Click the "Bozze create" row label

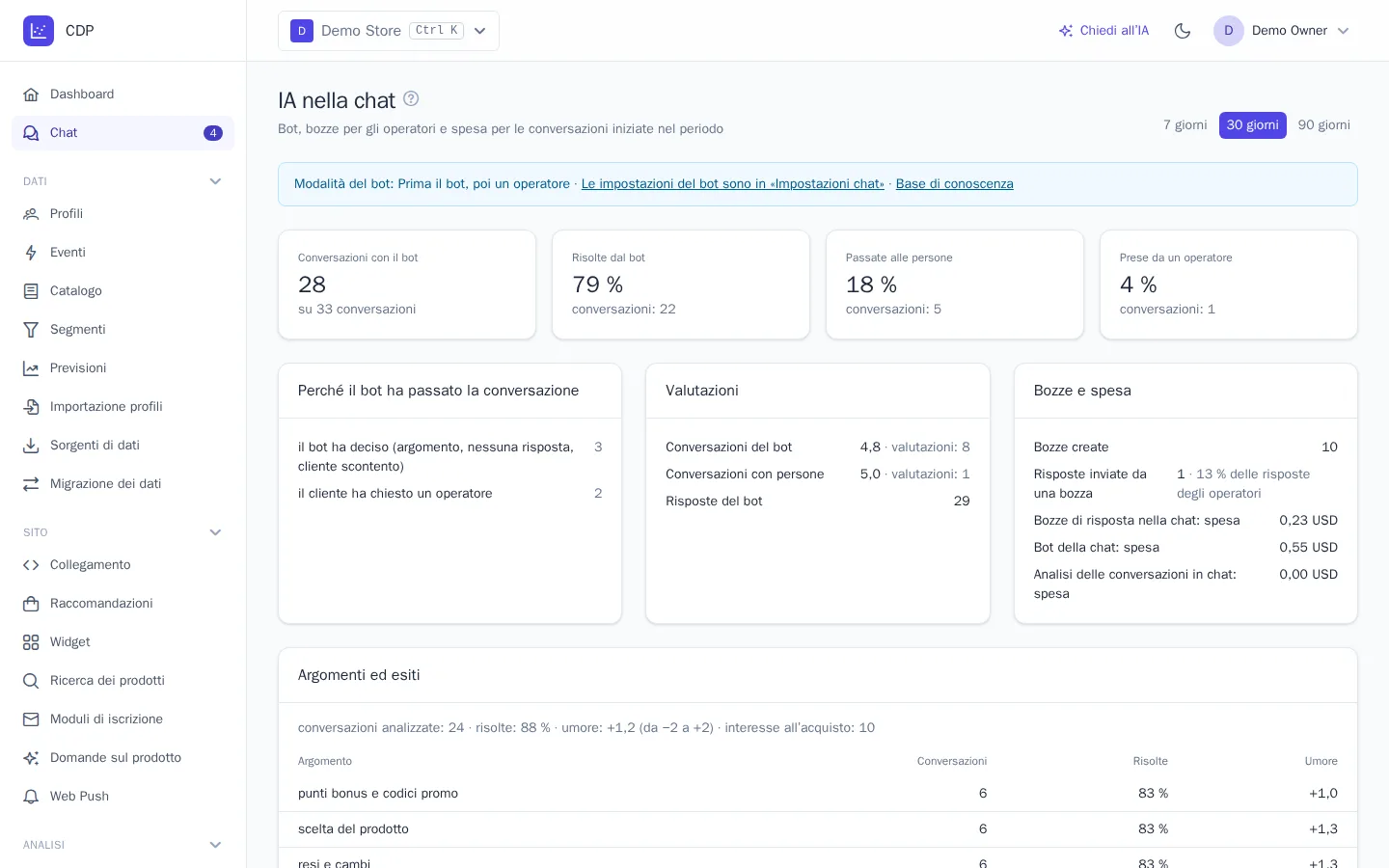[x=1072, y=448]
